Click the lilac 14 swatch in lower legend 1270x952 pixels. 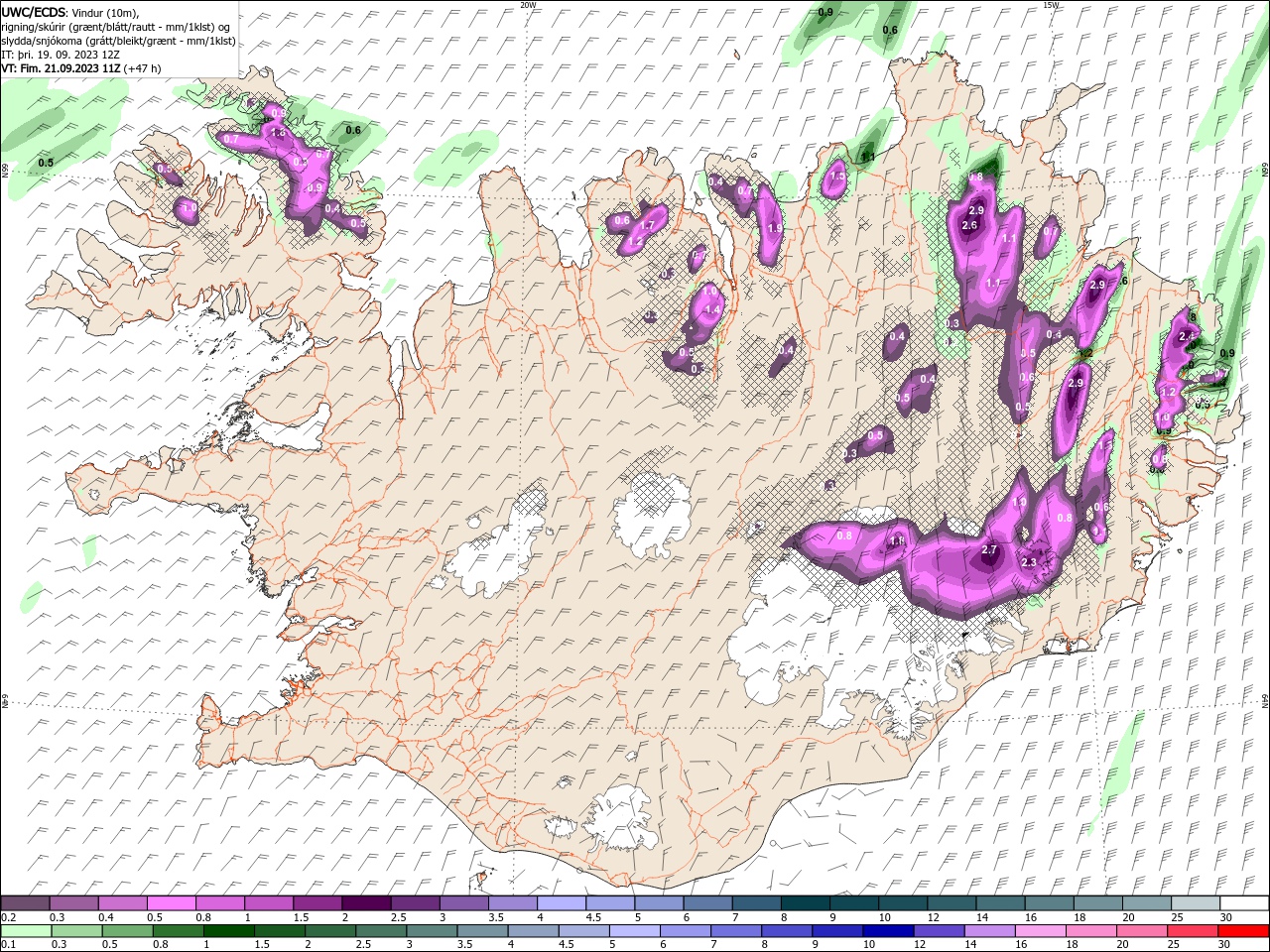click(990, 930)
